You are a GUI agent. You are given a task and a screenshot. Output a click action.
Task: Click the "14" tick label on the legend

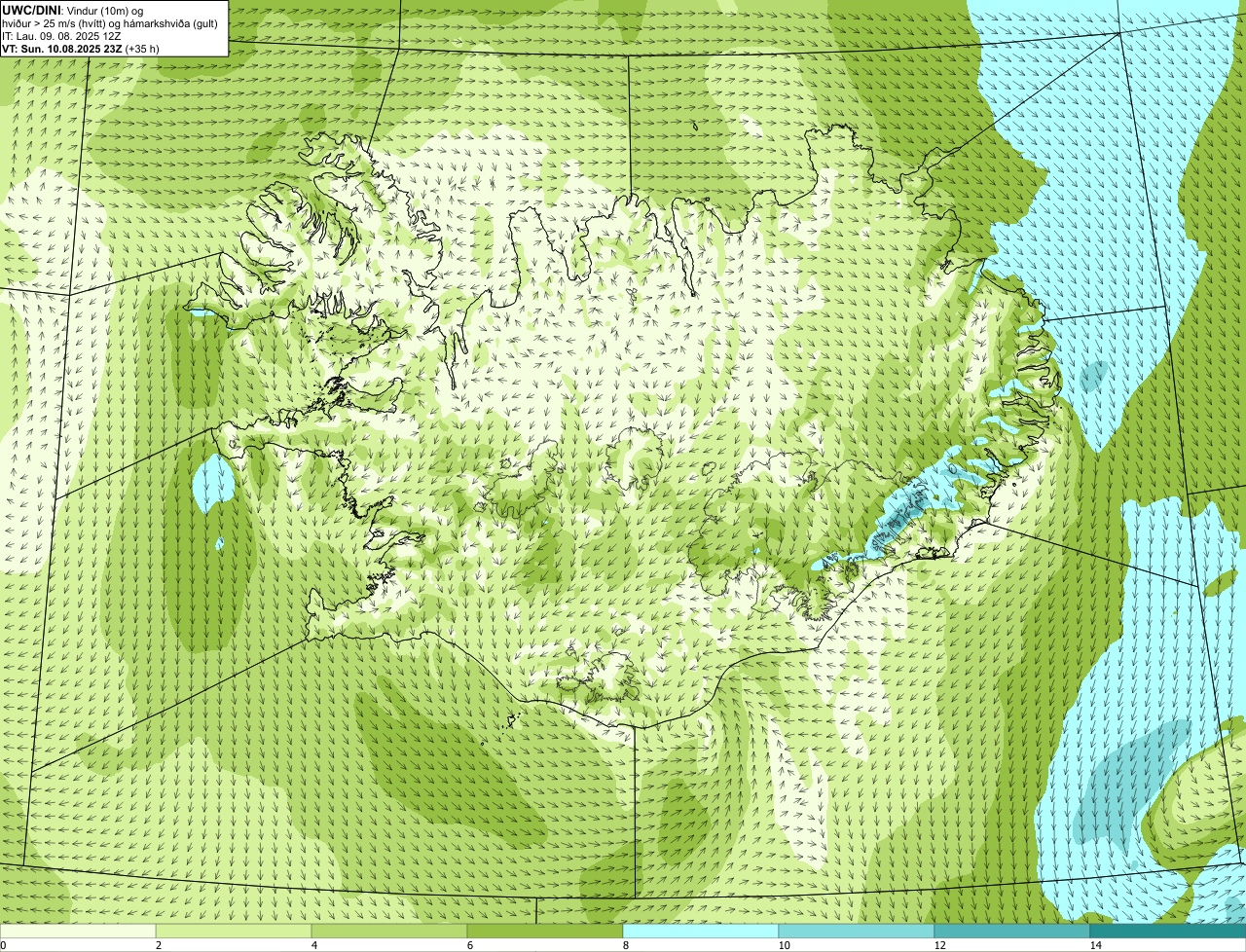pos(1095,945)
